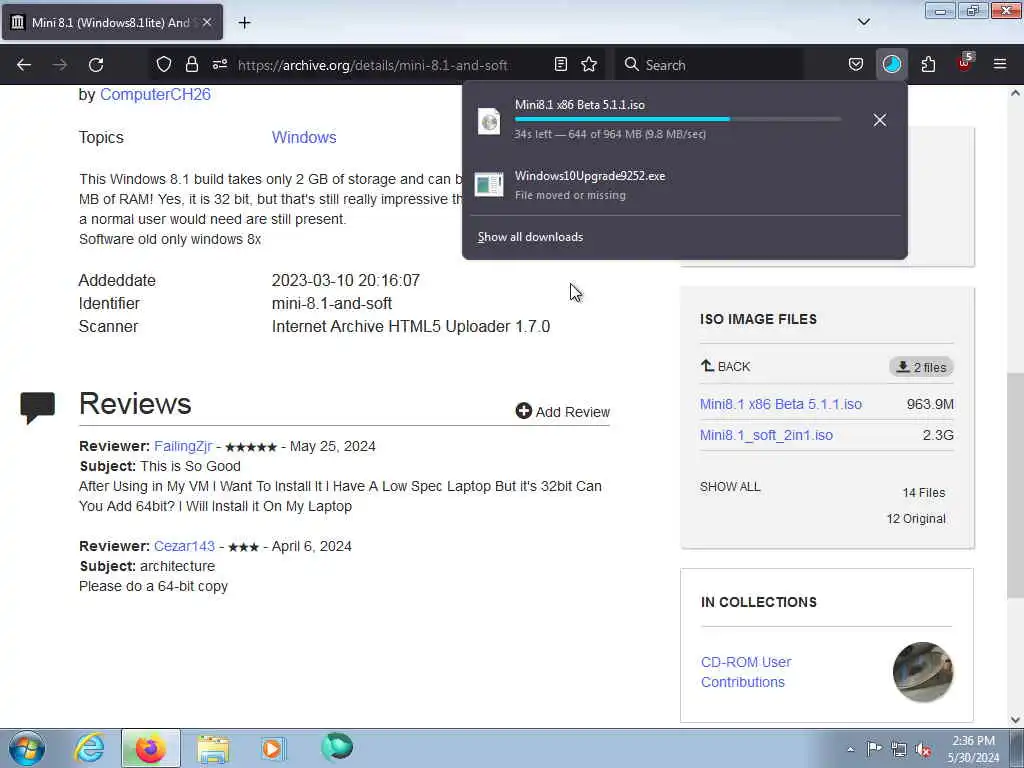The height and width of the screenshot is (768, 1024).
Task: Open Windows Media Player taskbar icon
Action: [273, 748]
